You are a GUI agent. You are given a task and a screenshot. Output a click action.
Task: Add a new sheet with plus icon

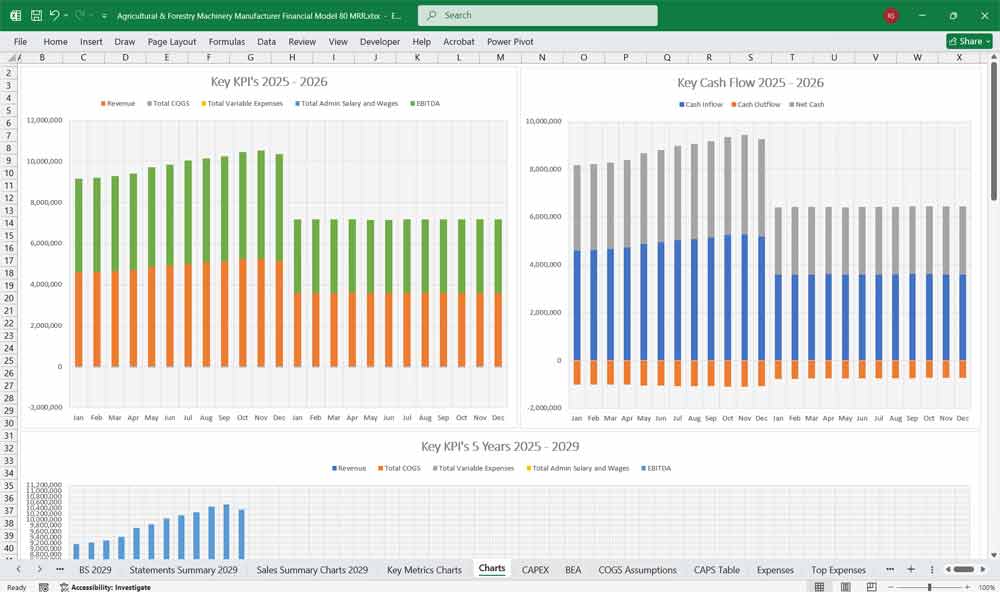(911, 569)
